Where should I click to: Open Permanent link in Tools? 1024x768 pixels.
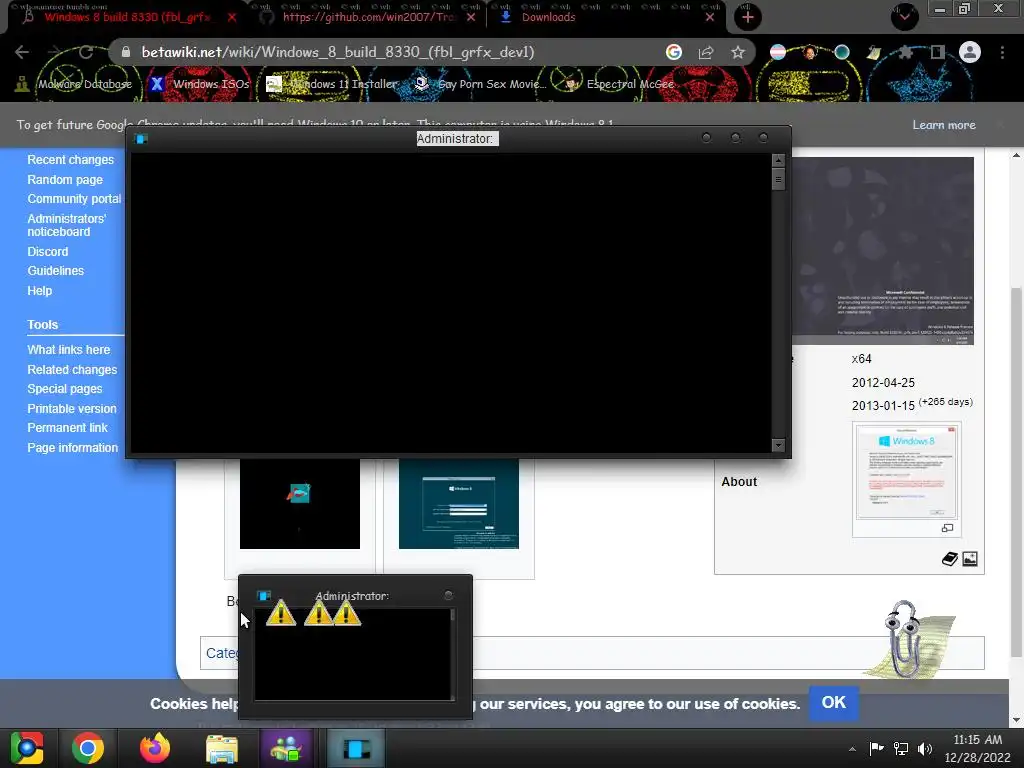point(67,428)
